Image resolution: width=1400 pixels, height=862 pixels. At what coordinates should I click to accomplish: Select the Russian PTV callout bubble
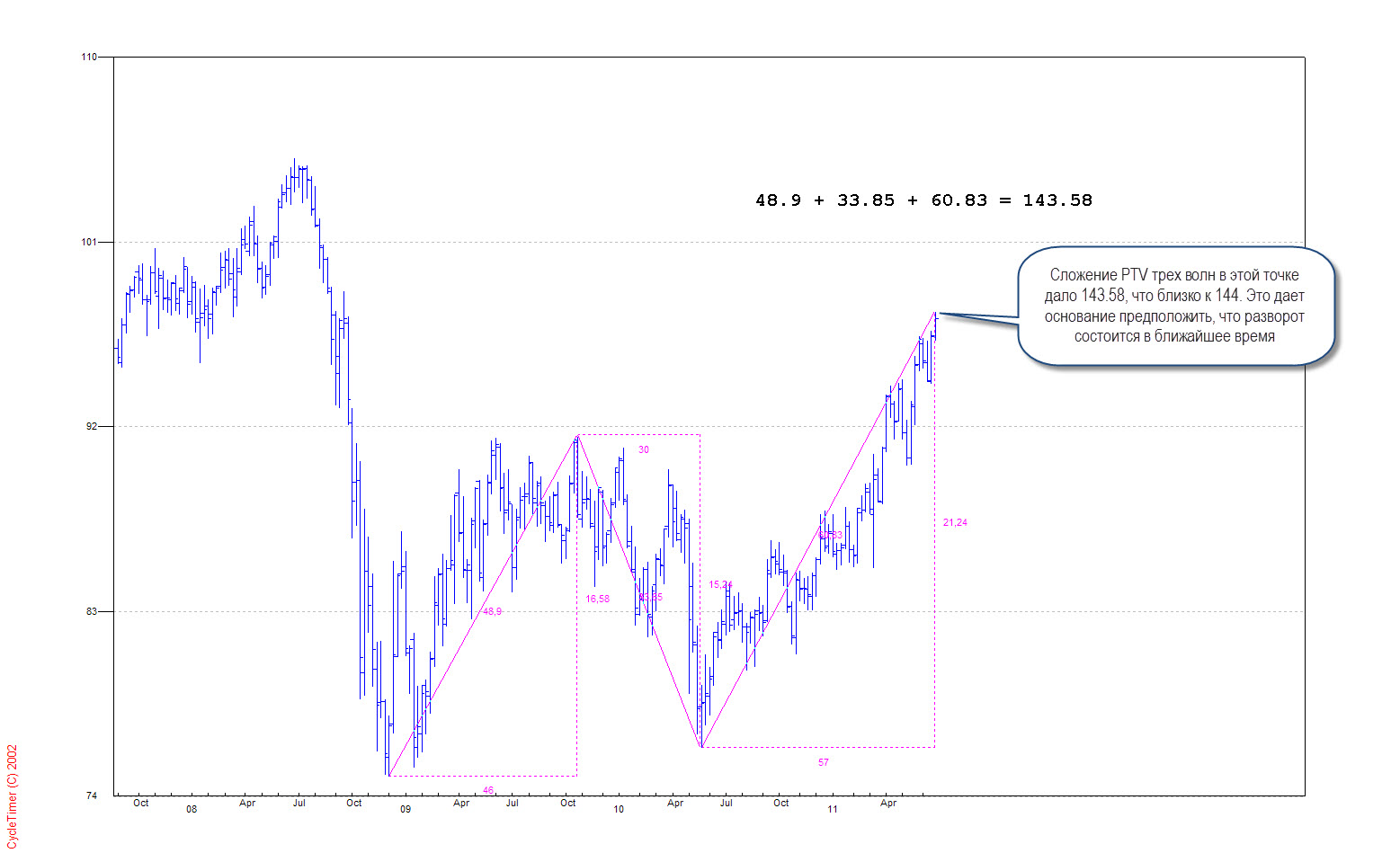click(x=1174, y=306)
